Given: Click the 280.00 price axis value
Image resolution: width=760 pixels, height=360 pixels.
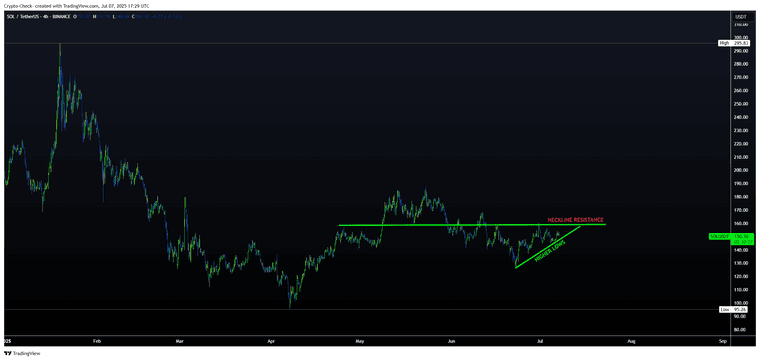Looking at the screenshot, I should coord(740,64).
